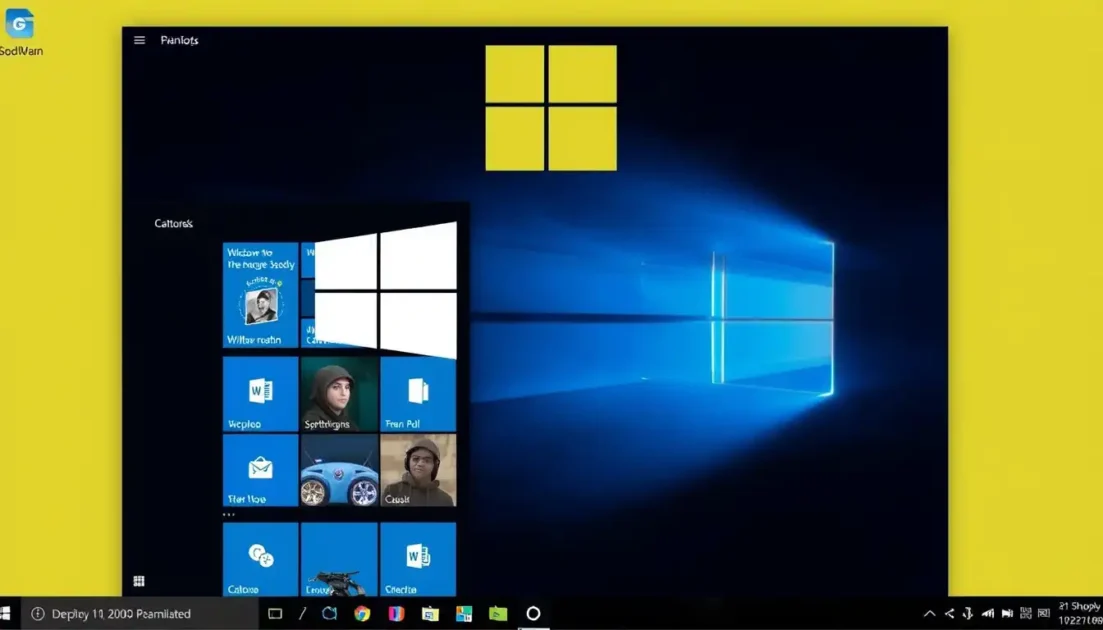The image size is (1103, 630).
Task: Open the taskbar clock showing 21 Shoply
Action: [1080, 613]
